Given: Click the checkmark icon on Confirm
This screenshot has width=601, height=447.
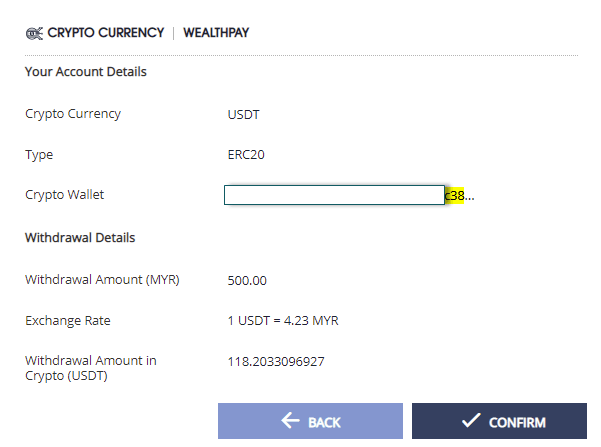Looking at the screenshot, I should coord(471,421).
